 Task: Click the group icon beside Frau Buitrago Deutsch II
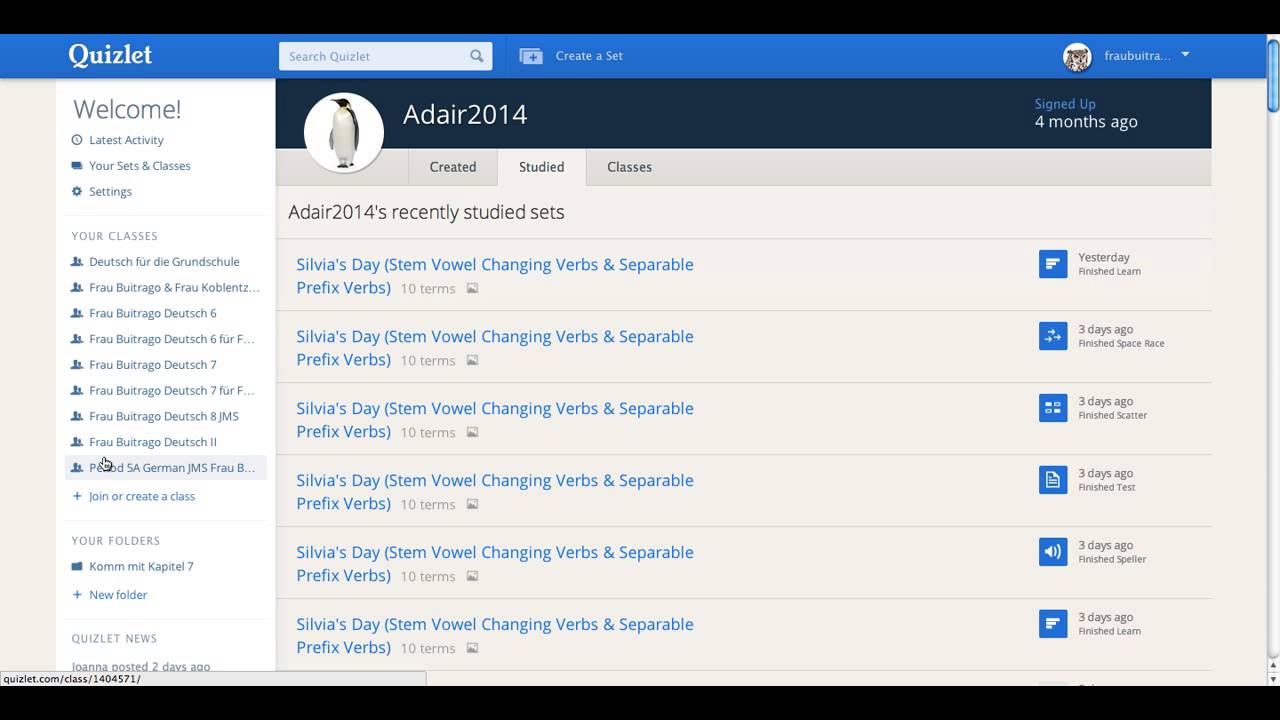pyautogui.click(x=77, y=442)
